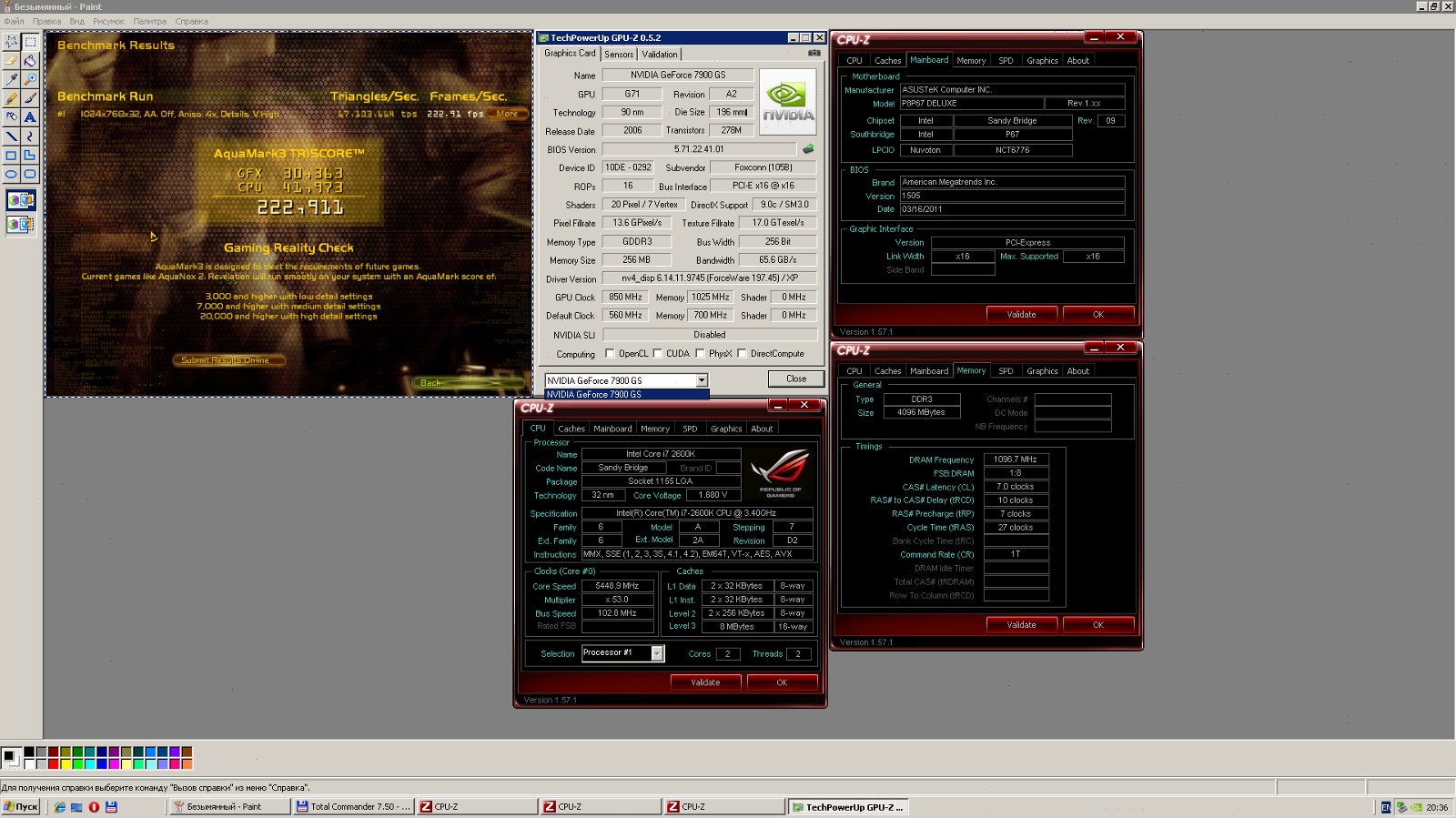Select the Brush tool in Paint
The height and width of the screenshot is (818, 1456).
coord(30,98)
